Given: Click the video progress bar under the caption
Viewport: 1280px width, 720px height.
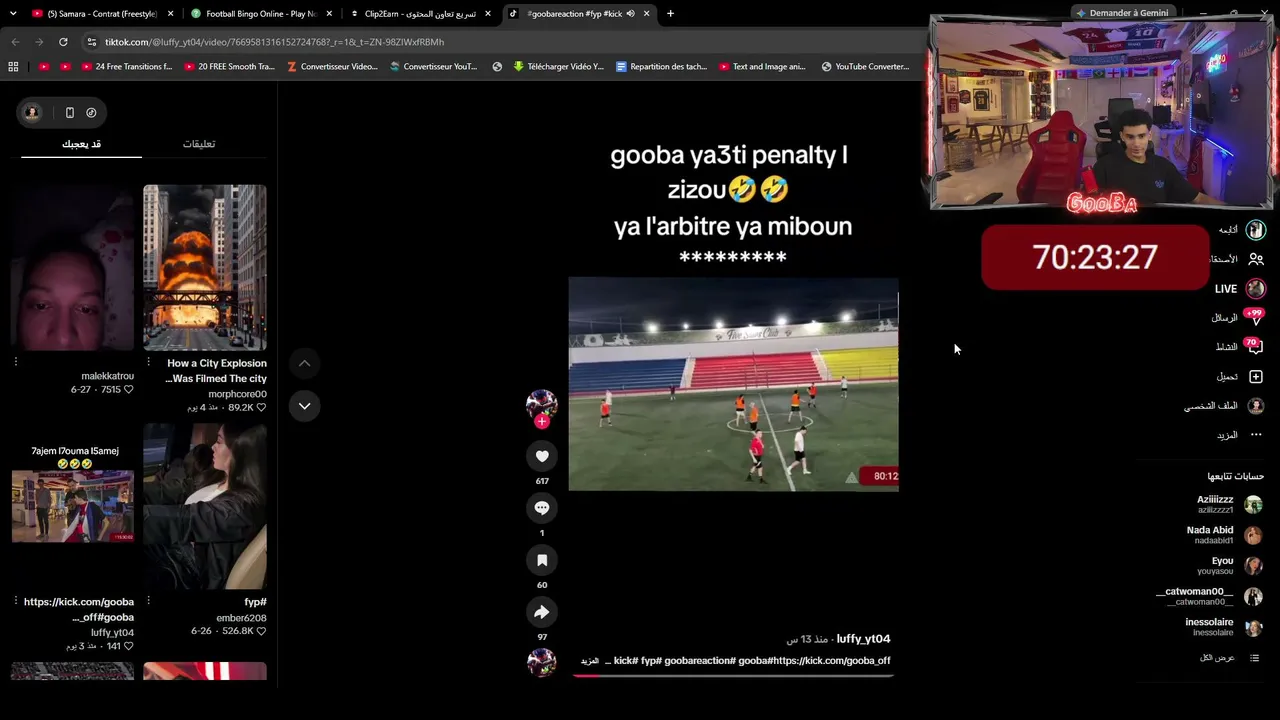Looking at the screenshot, I should [733, 675].
